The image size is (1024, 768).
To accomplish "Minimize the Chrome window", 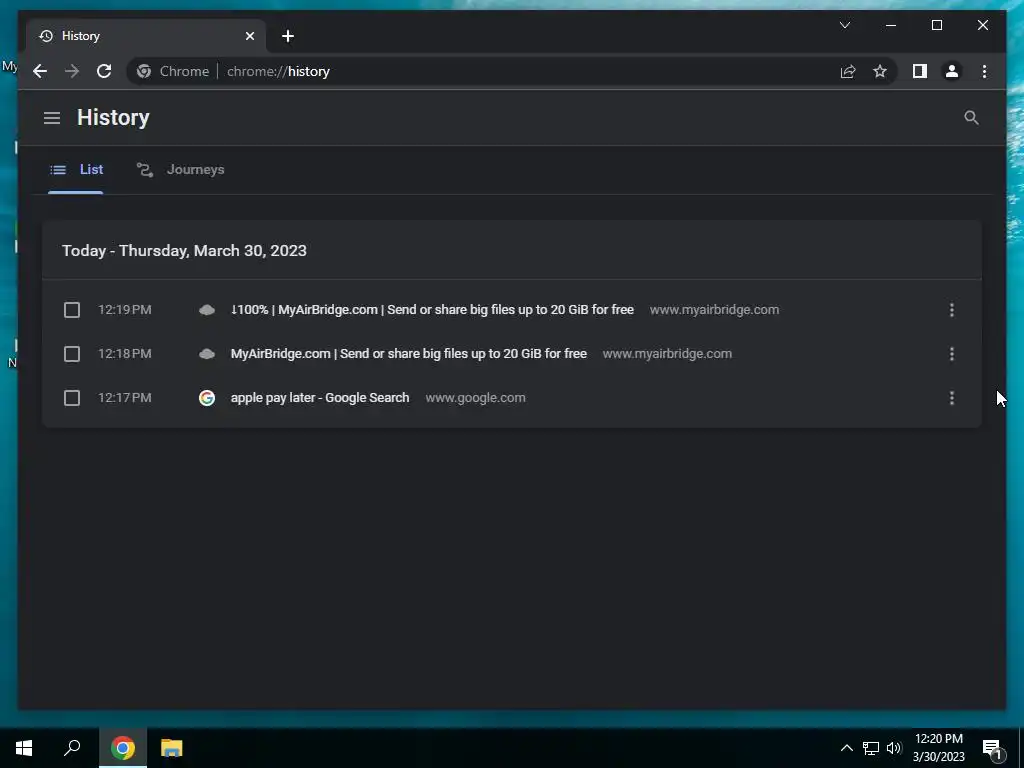I will (x=891, y=25).
